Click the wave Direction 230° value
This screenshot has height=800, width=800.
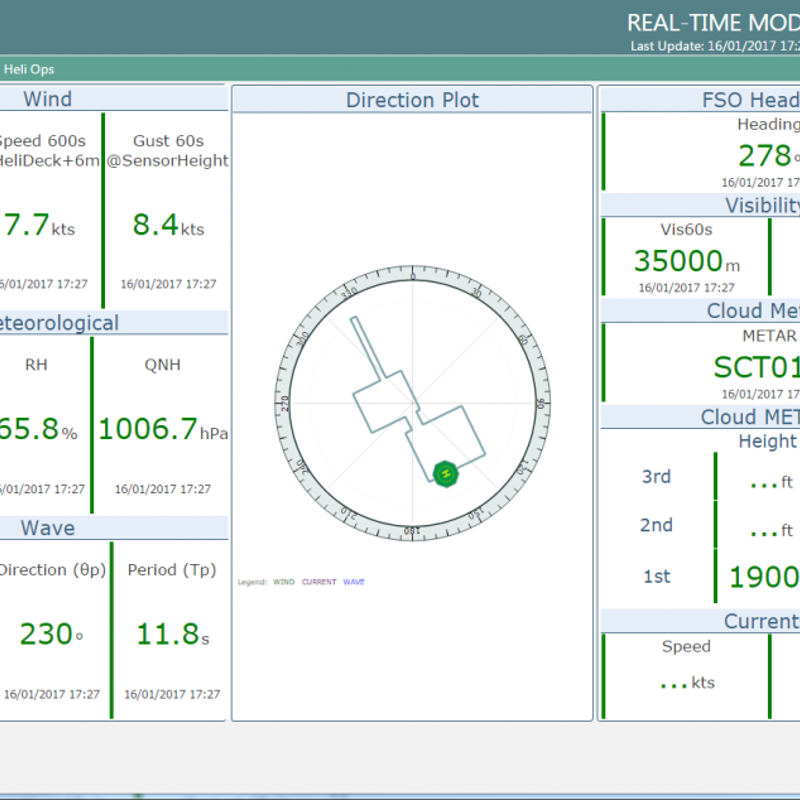coord(48,634)
